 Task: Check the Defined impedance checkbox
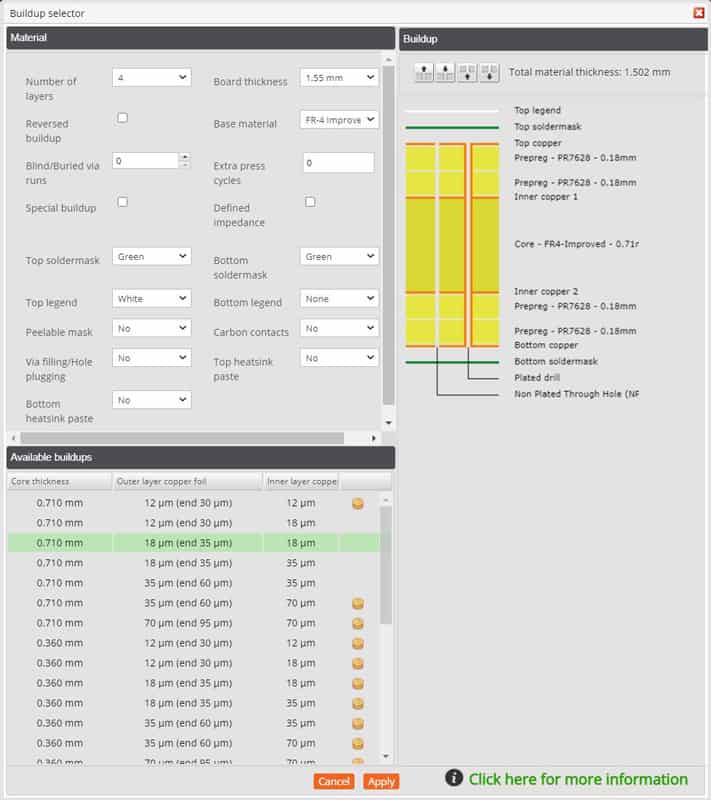click(x=310, y=202)
